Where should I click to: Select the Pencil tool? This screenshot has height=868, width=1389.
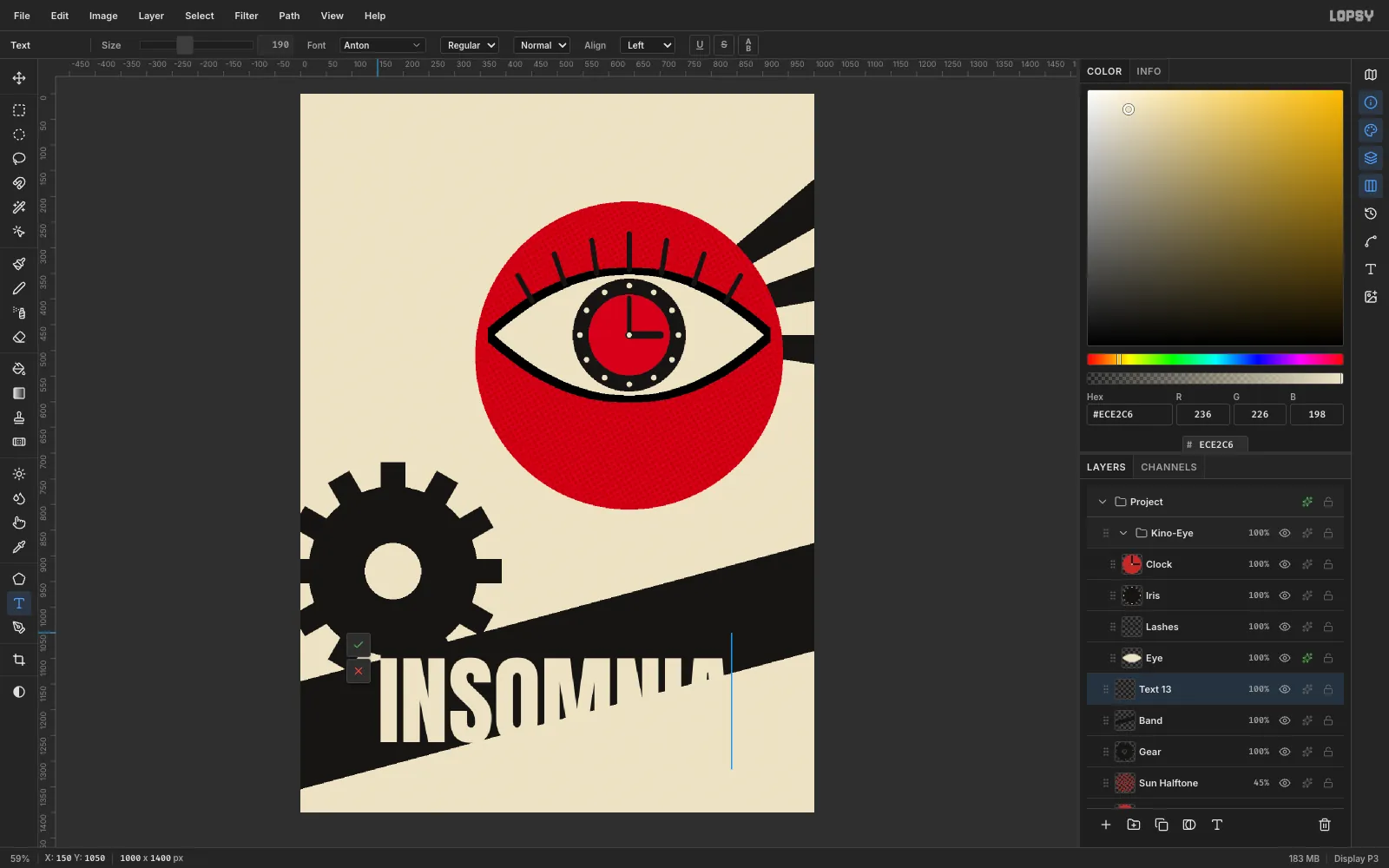19,288
